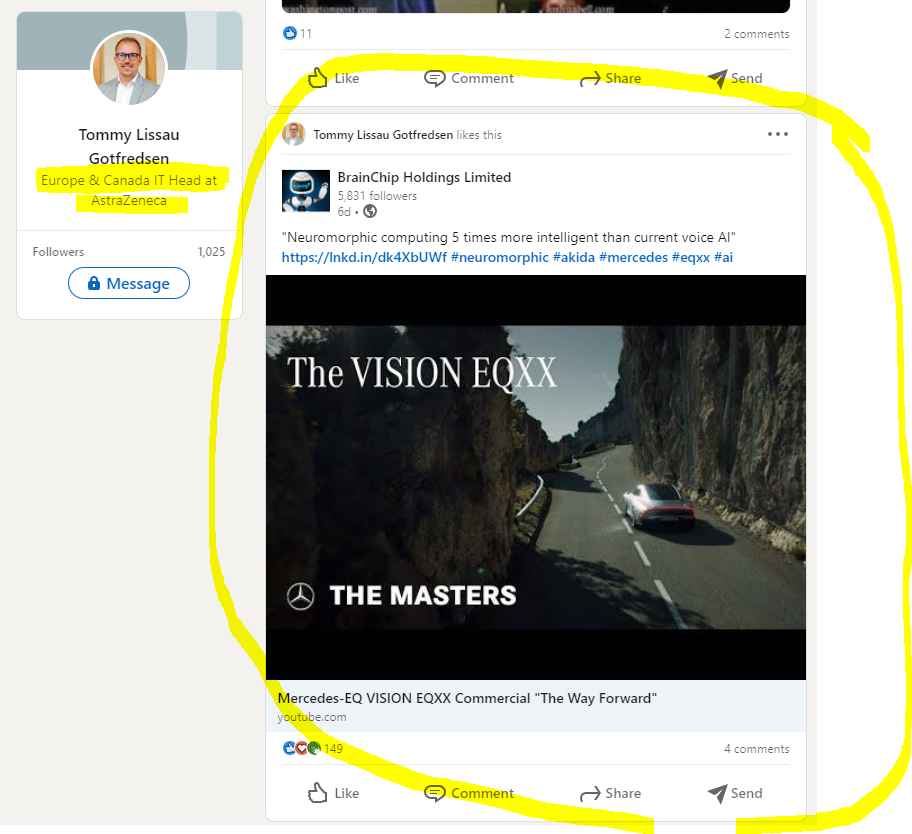Open the lnkd.in/dk4XbUWf link
Screen dimensions: 912x834
click(x=364, y=257)
